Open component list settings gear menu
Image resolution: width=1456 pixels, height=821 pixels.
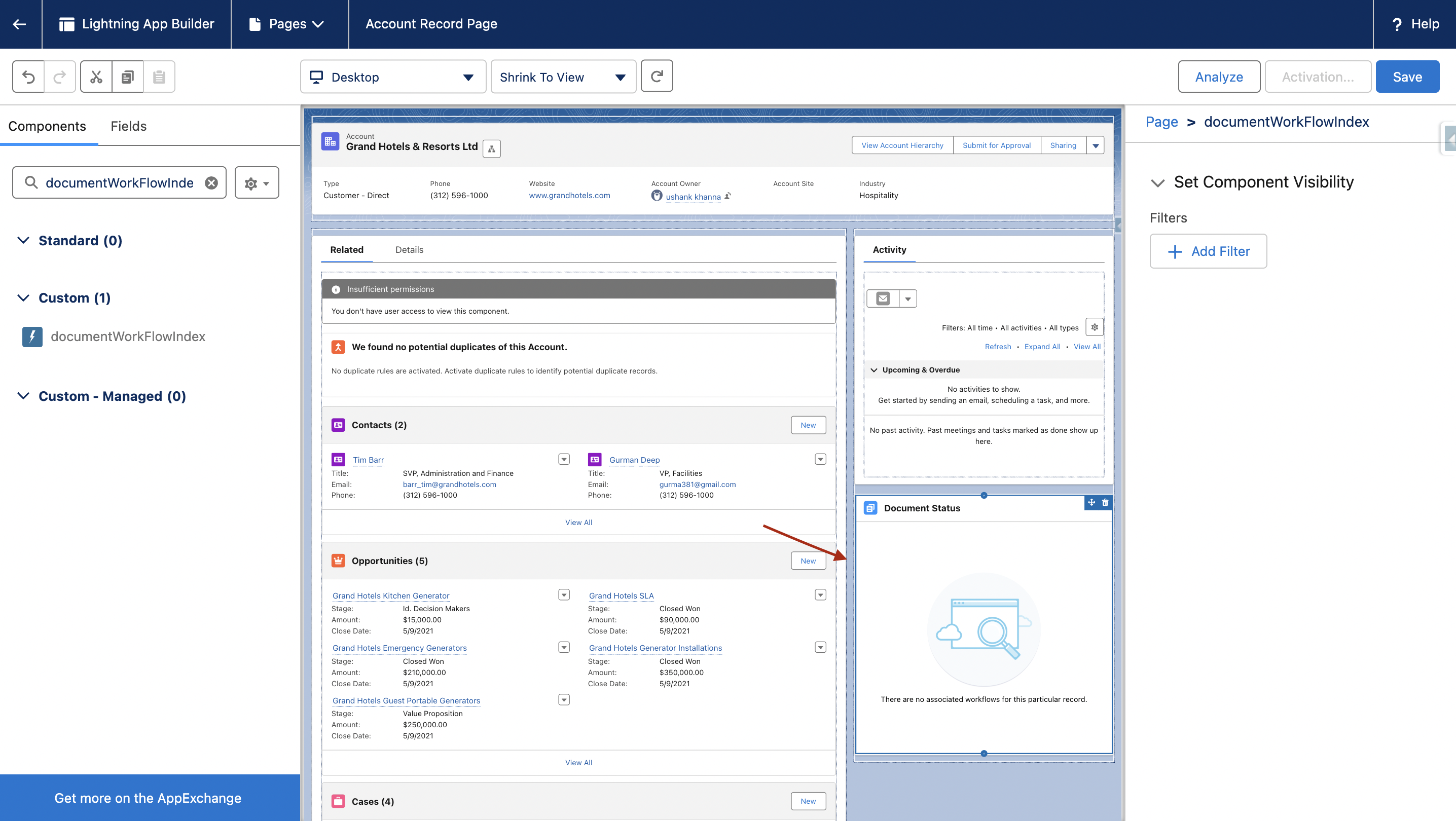point(257,182)
